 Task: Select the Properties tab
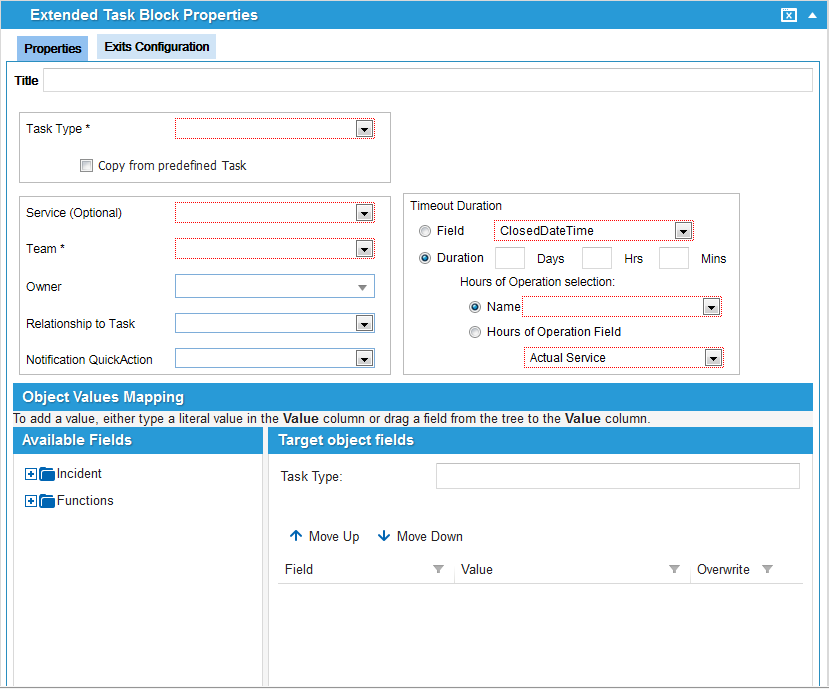point(53,48)
